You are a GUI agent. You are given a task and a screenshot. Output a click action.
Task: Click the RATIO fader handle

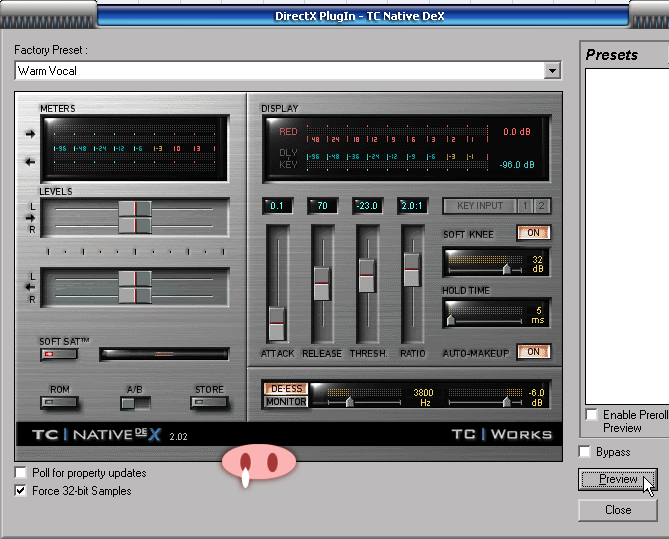click(x=412, y=270)
